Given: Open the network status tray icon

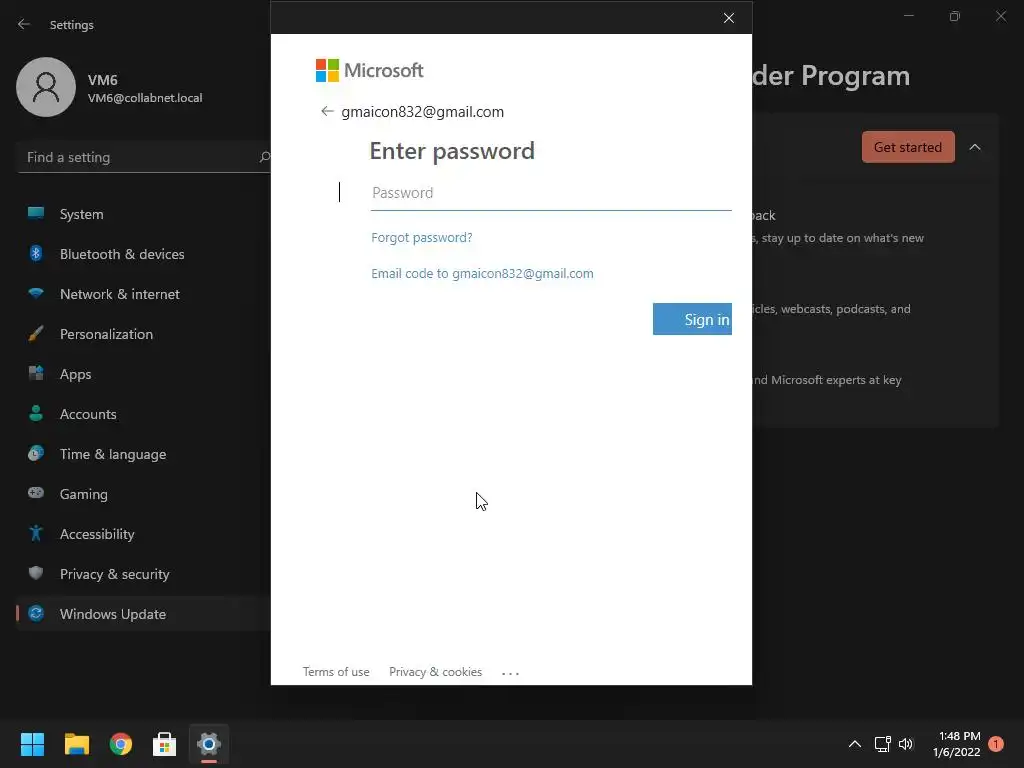Looking at the screenshot, I should tap(882, 744).
